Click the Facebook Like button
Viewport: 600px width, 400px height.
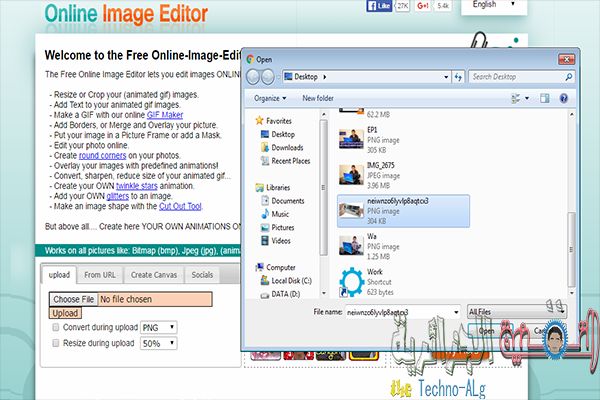coord(379,6)
